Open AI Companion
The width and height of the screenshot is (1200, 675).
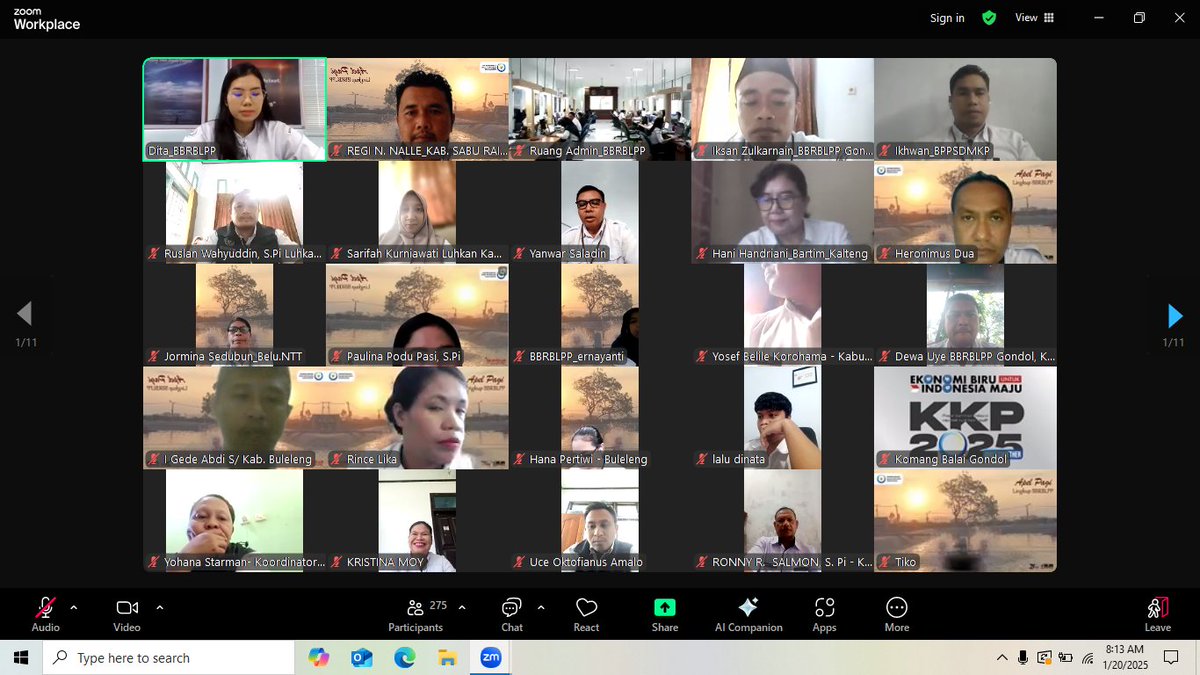(x=748, y=614)
